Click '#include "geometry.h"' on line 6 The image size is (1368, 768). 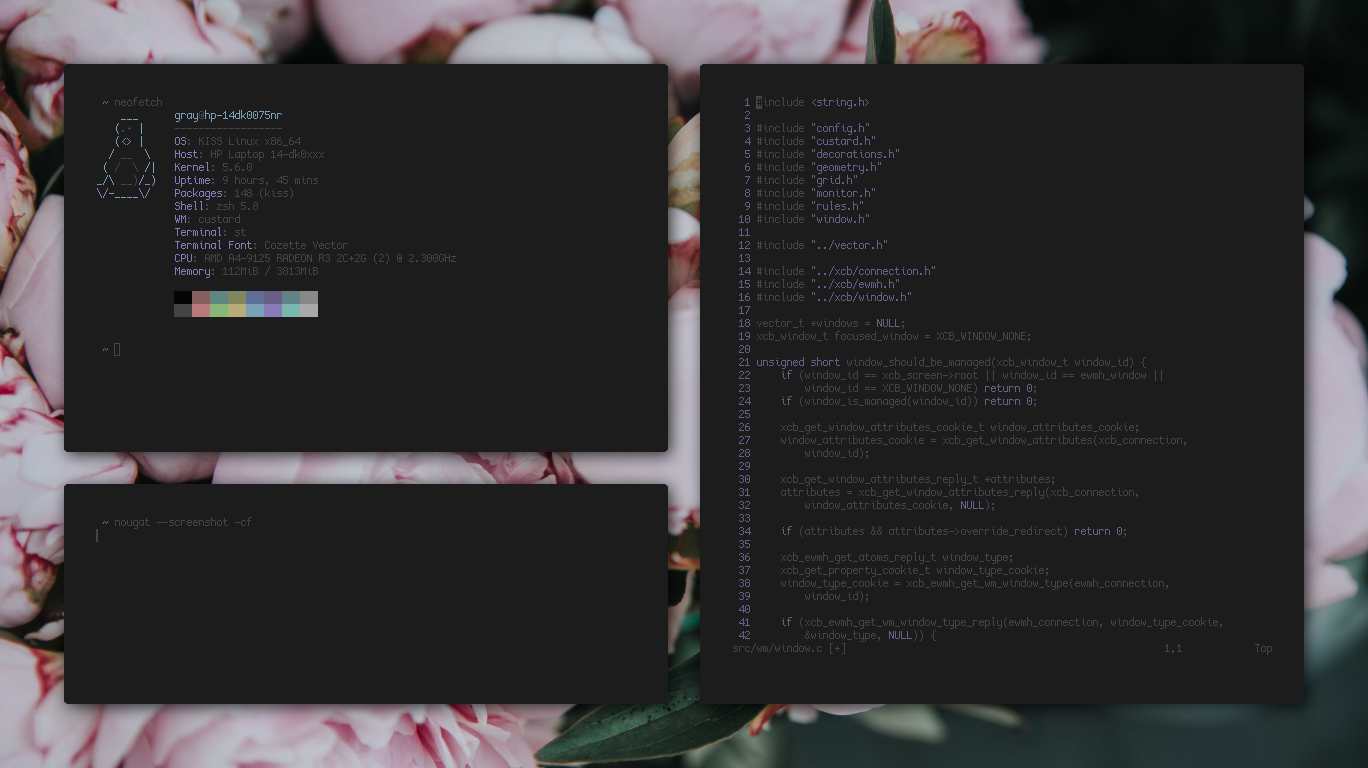819,167
